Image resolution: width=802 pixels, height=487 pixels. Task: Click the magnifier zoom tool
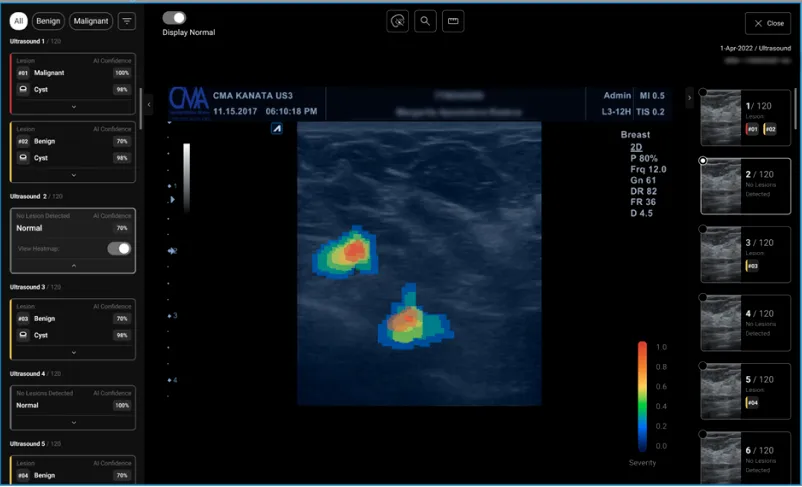tap(425, 21)
